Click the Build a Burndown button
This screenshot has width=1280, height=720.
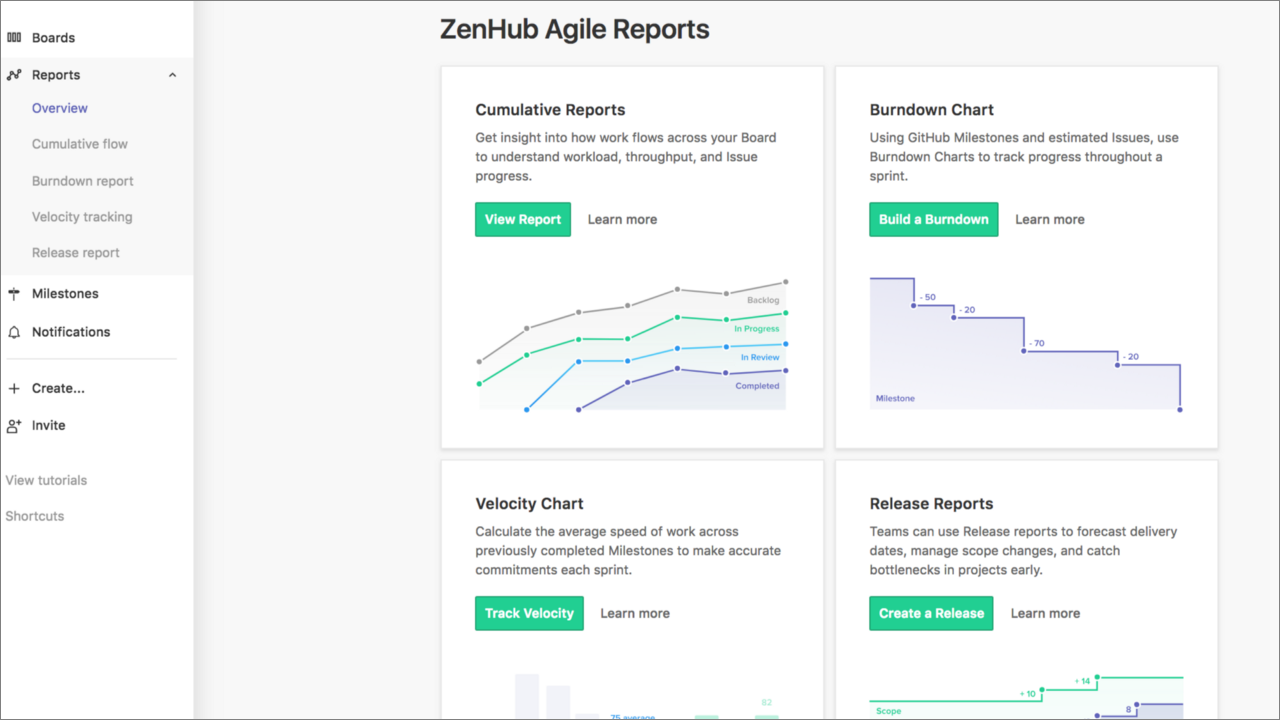pyautogui.click(x=934, y=220)
